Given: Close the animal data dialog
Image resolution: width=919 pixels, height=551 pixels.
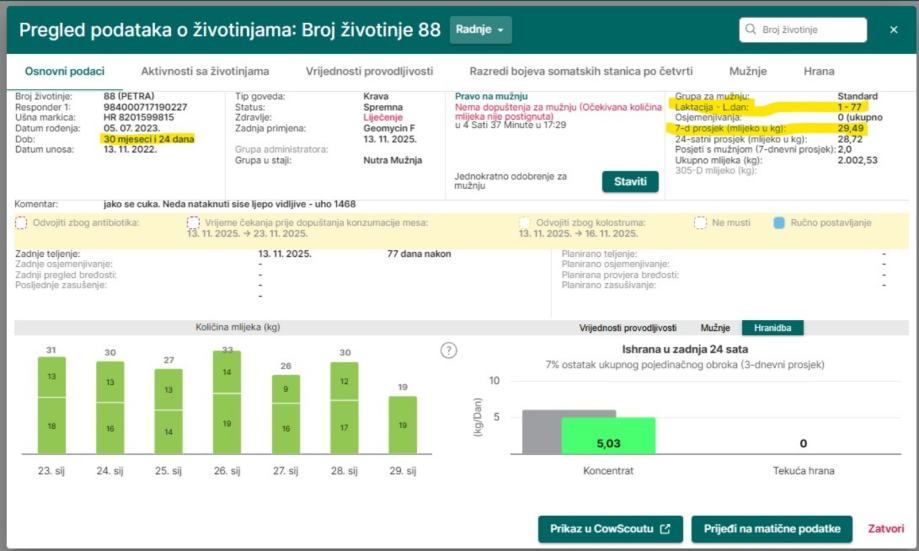Looking at the screenshot, I should (x=893, y=30).
